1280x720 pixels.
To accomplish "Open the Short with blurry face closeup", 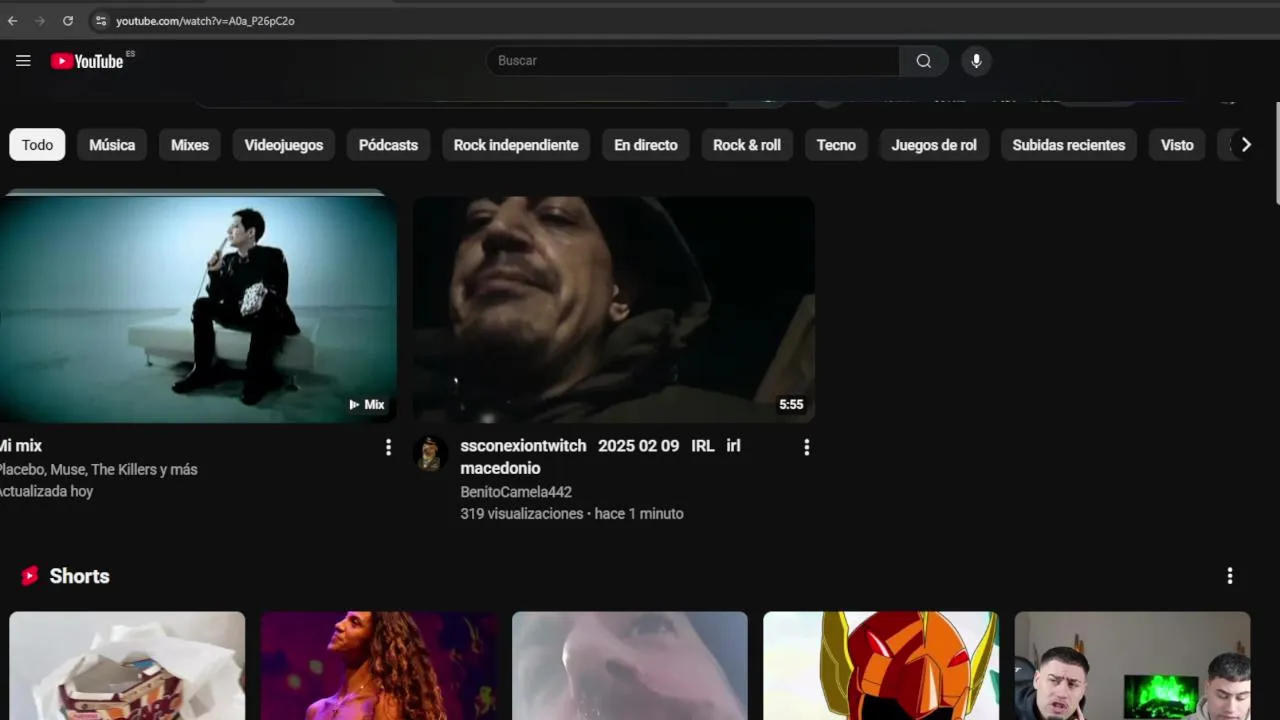I will (629, 666).
